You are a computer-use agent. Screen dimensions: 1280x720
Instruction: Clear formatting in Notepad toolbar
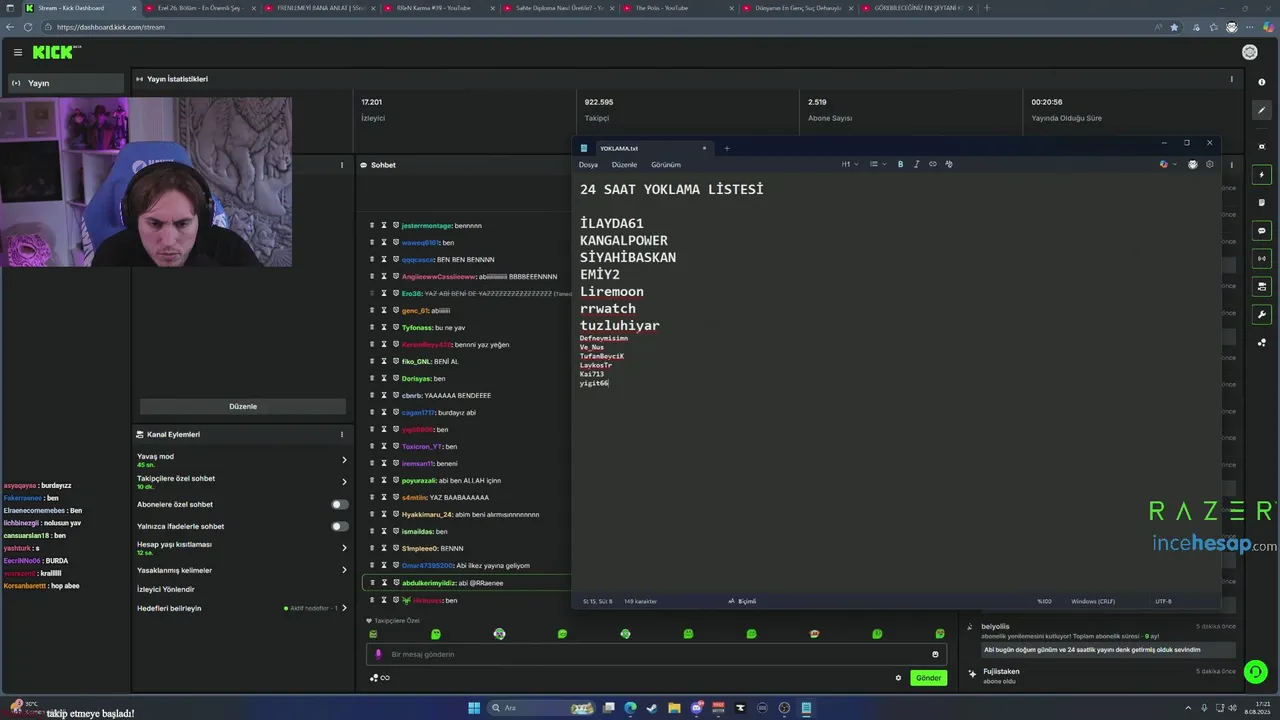(949, 164)
